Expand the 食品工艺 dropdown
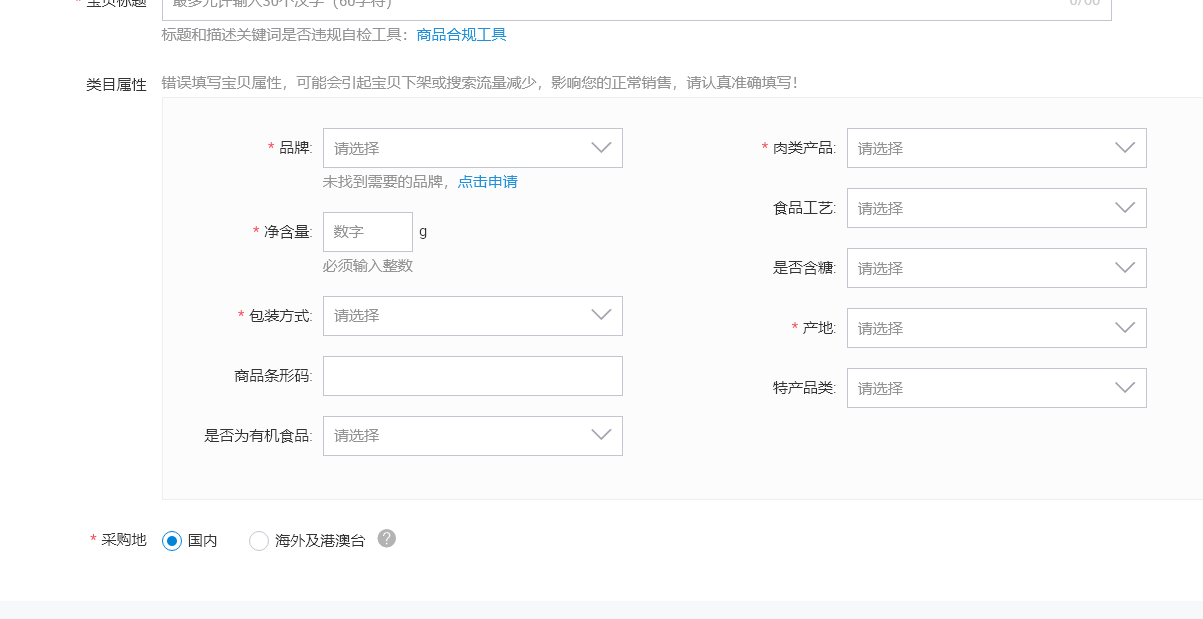 (996, 208)
